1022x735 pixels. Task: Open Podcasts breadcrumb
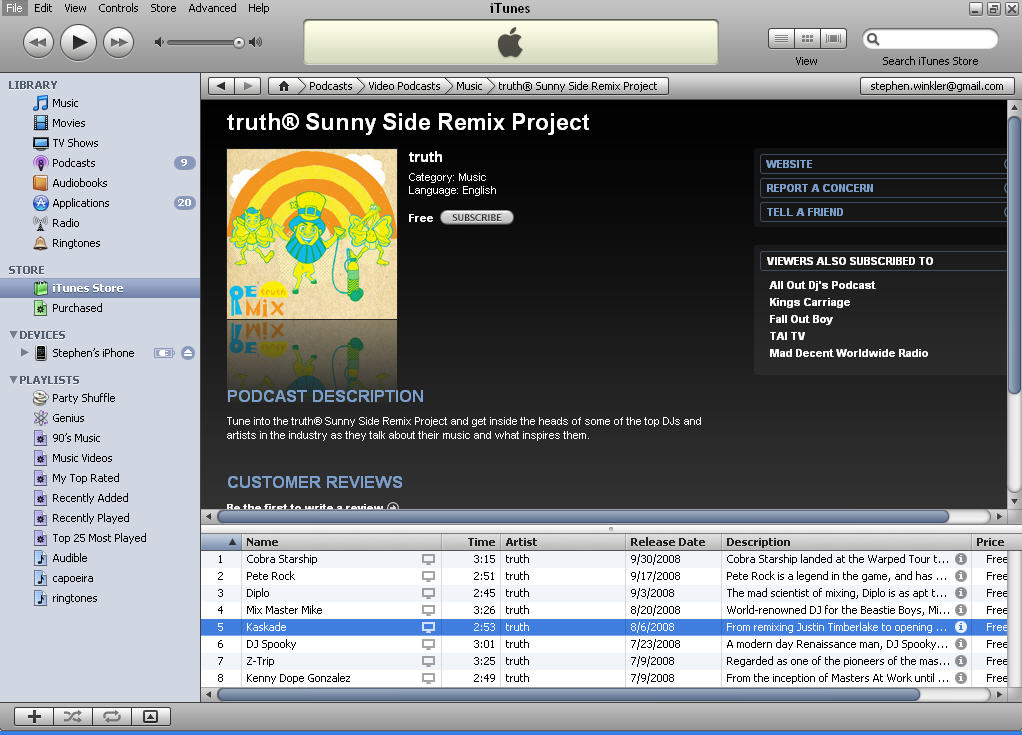tap(330, 86)
